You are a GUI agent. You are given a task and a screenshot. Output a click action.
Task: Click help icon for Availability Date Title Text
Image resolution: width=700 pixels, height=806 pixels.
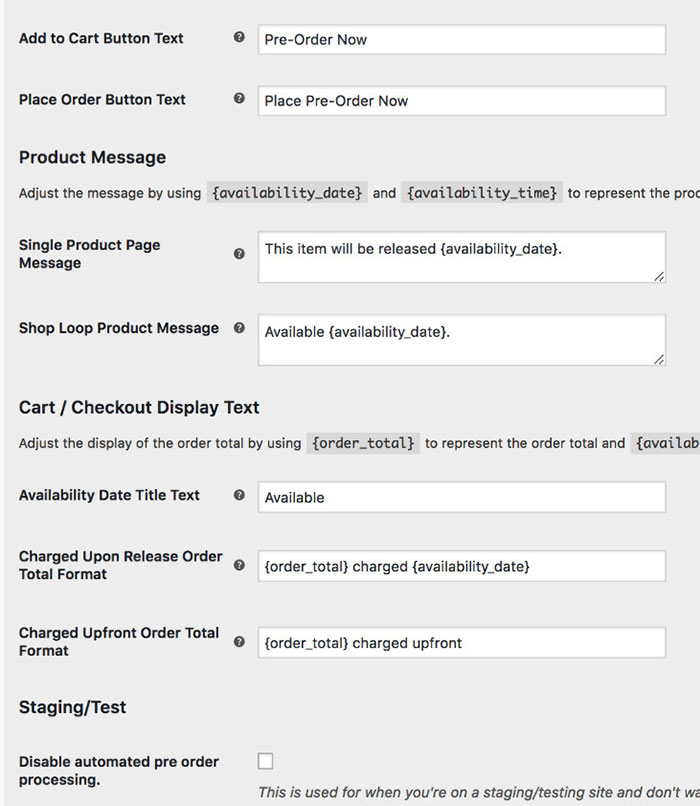(x=239, y=495)
